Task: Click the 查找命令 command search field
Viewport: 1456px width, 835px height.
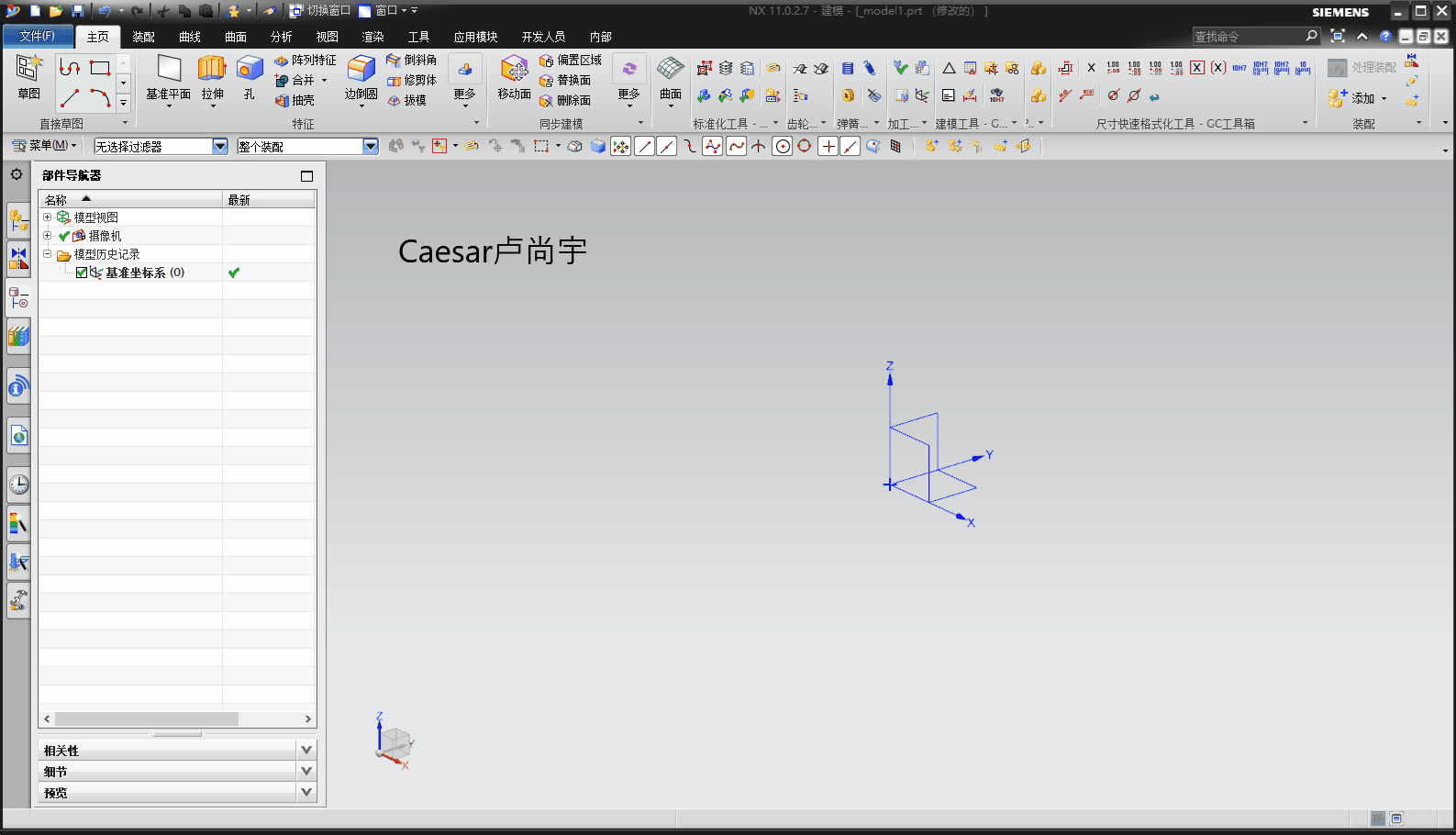Action: click(1248, 37)
